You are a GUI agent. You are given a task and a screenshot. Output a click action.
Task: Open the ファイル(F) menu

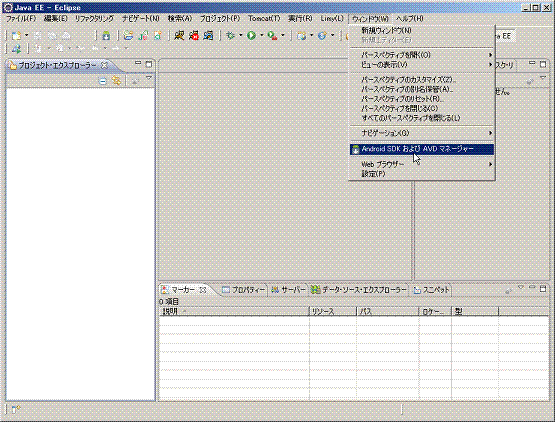(x=21, y=18)
